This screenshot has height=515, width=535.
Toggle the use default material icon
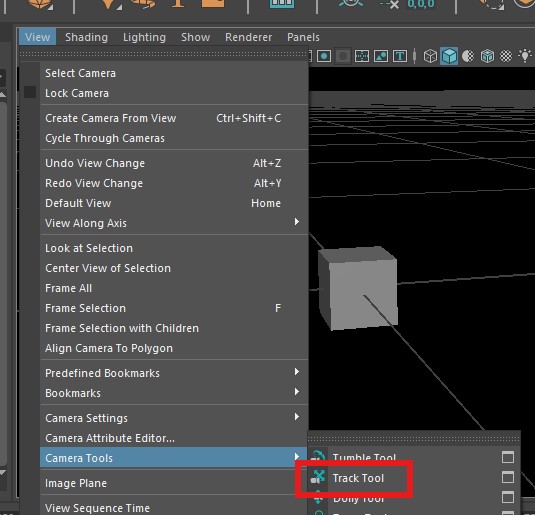coord(468,56)
